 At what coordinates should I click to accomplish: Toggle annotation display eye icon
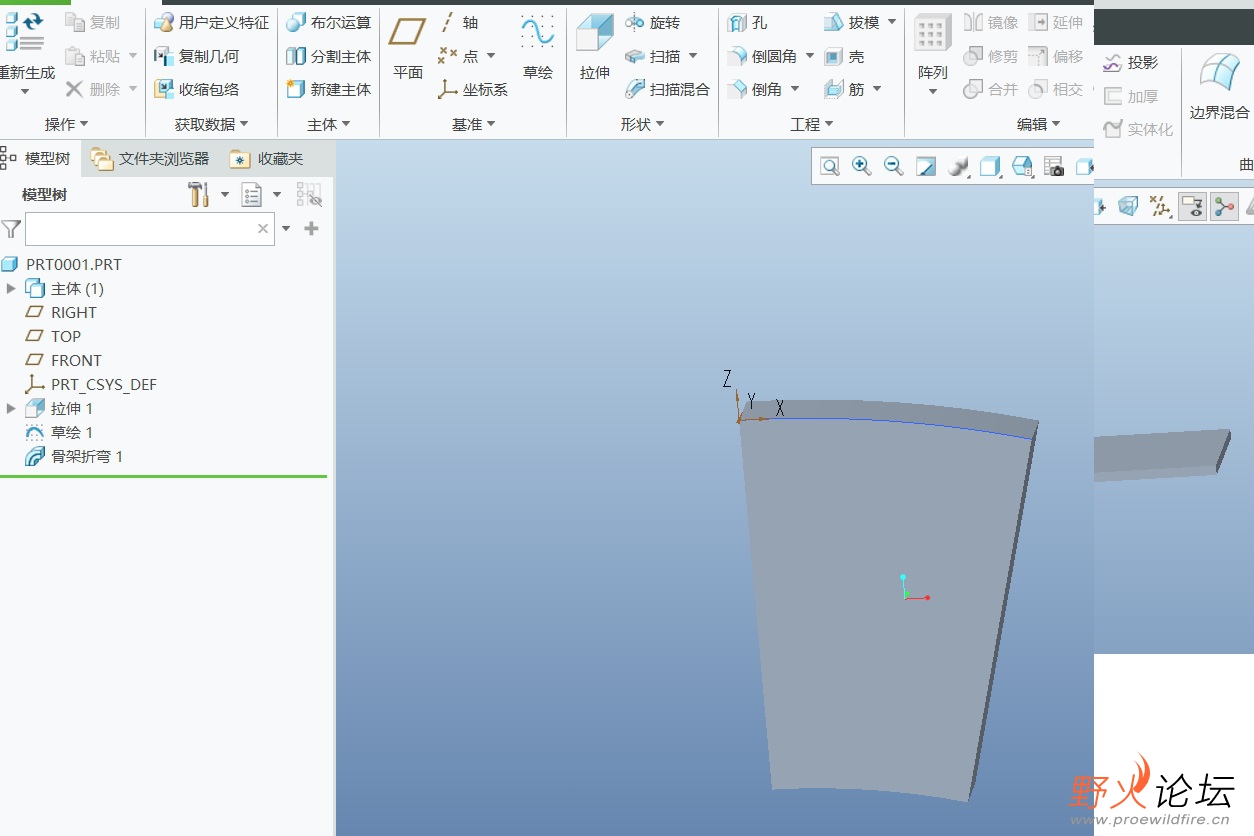point(1192,207)
